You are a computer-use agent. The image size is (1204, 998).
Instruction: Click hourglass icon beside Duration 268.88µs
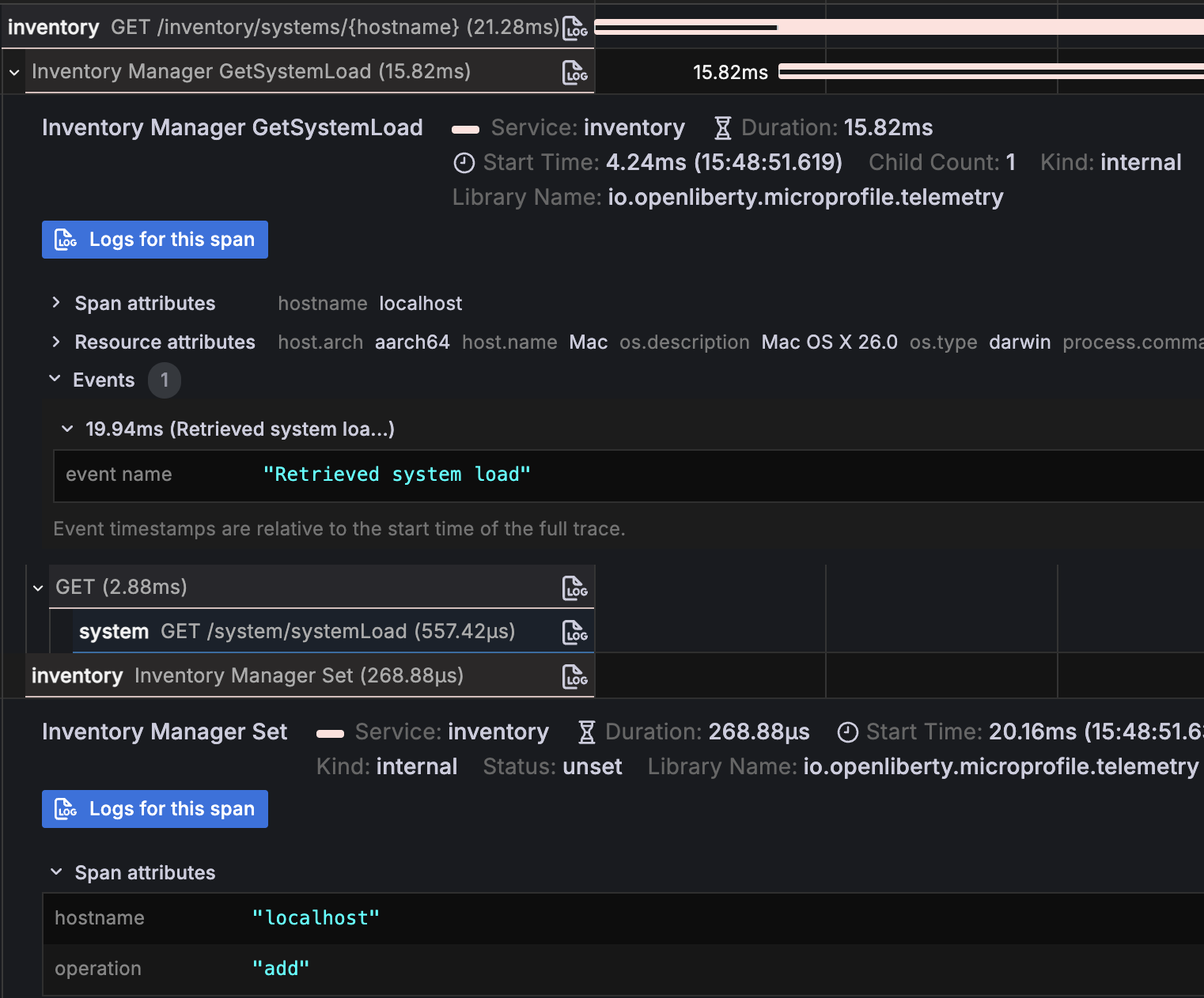(x=586, y=731)
